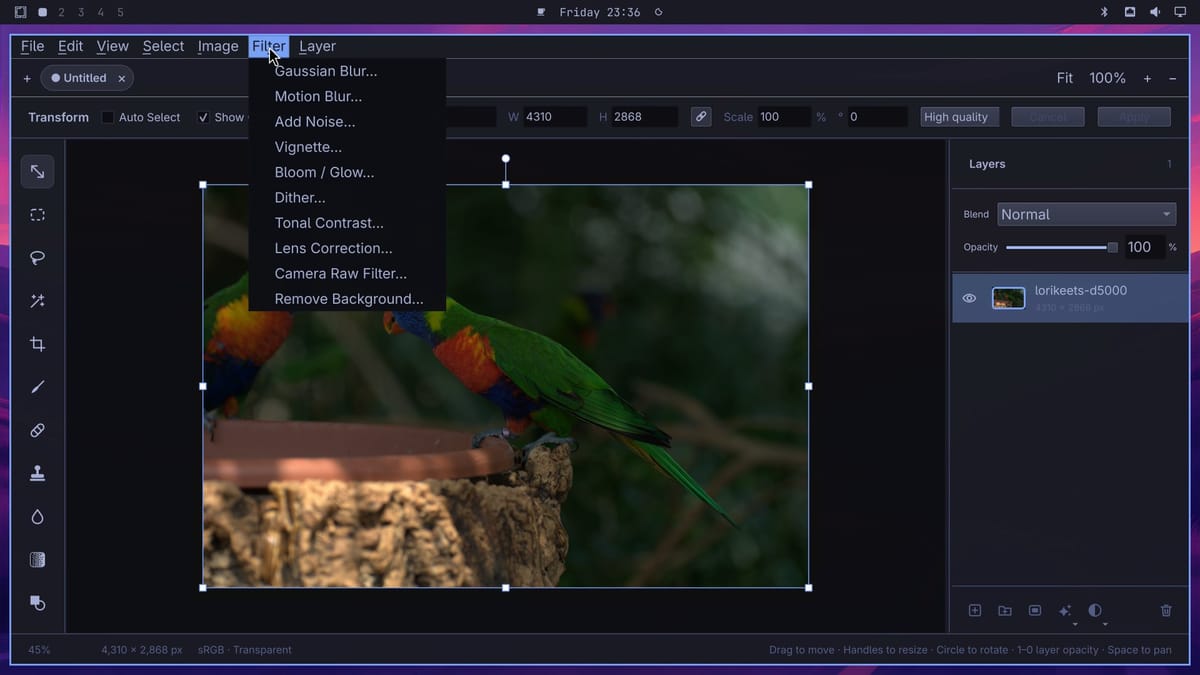Select the Healing bandage tool

[x=37, y=430]
